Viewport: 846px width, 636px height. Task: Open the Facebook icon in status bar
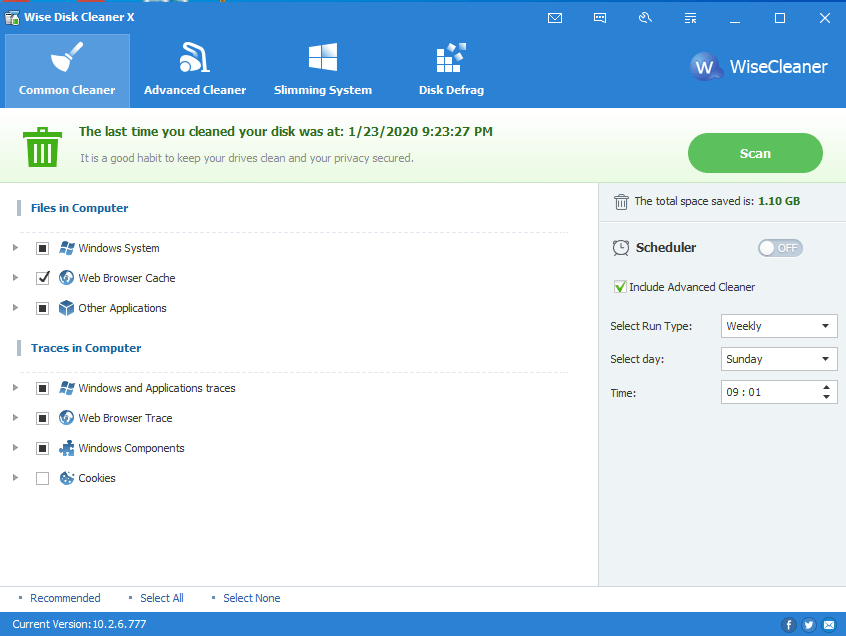(x=788, y=625)
